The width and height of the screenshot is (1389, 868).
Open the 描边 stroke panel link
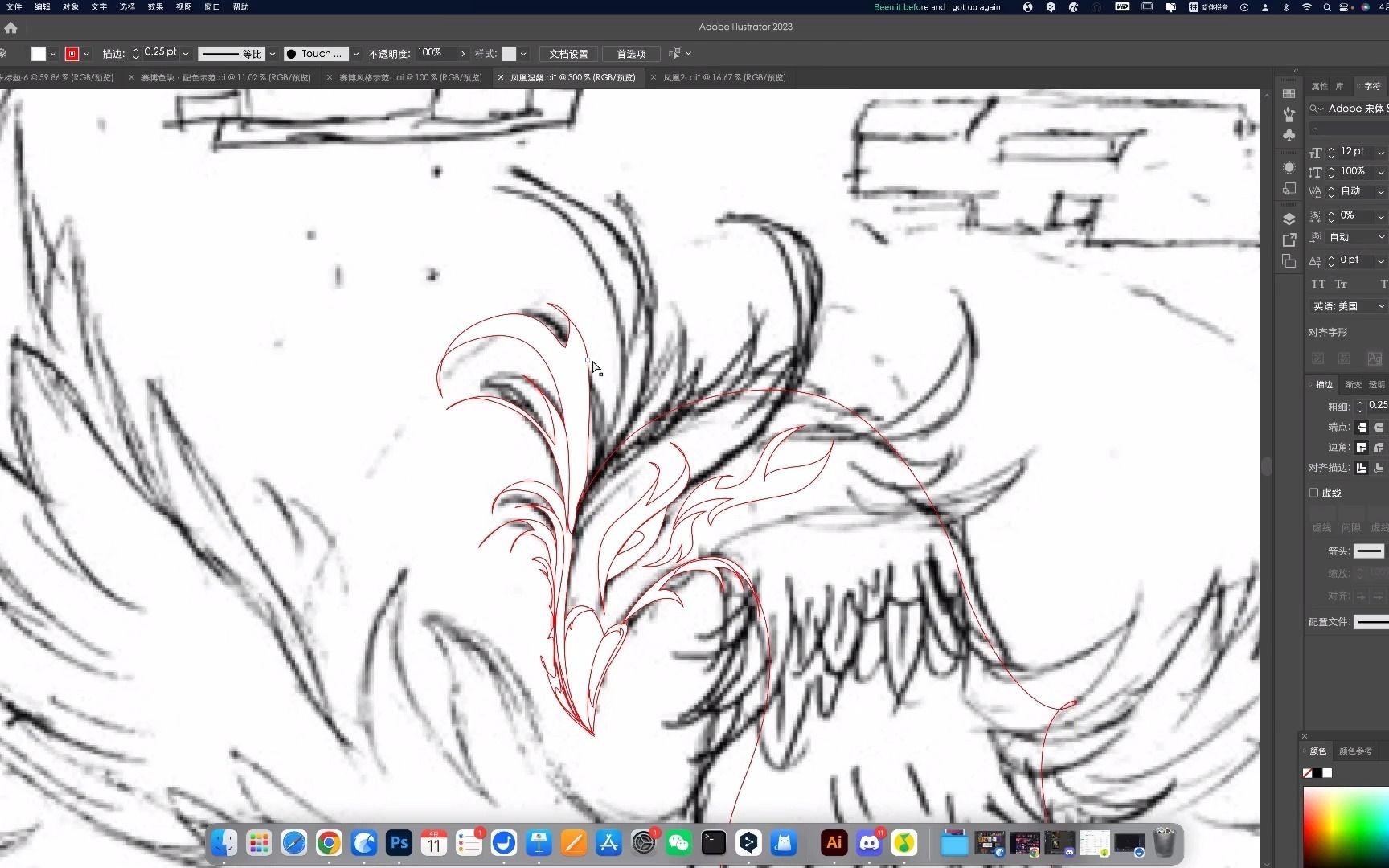[x=113, y=54]
